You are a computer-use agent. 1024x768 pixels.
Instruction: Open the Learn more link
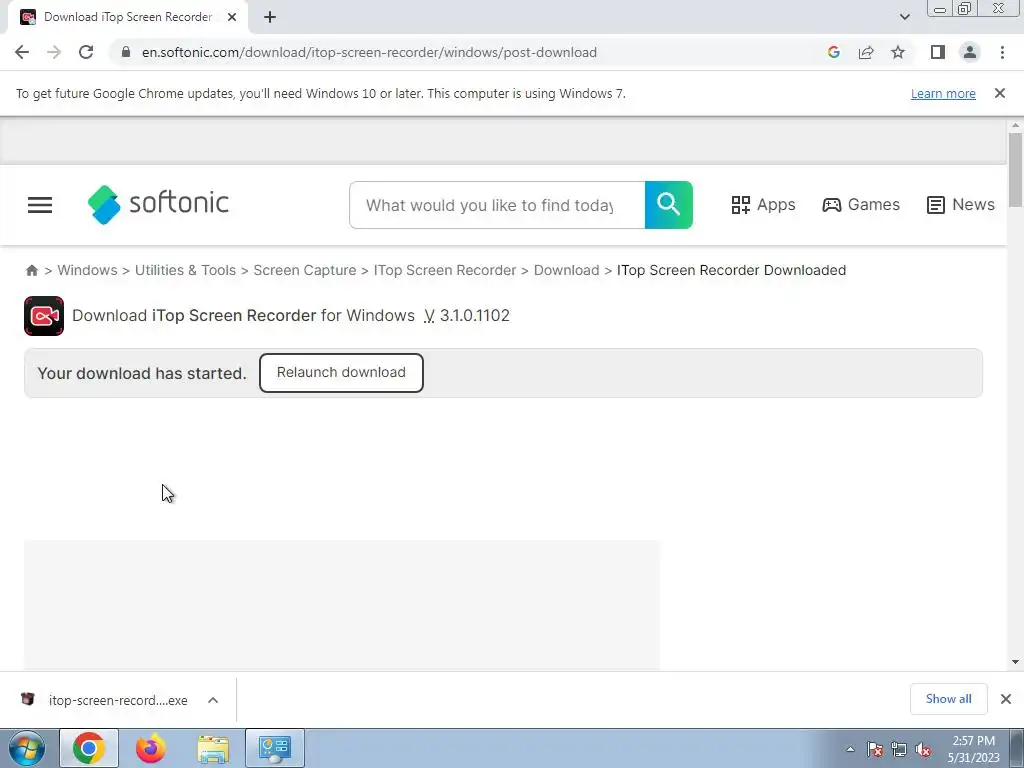(x=943, y=93)
